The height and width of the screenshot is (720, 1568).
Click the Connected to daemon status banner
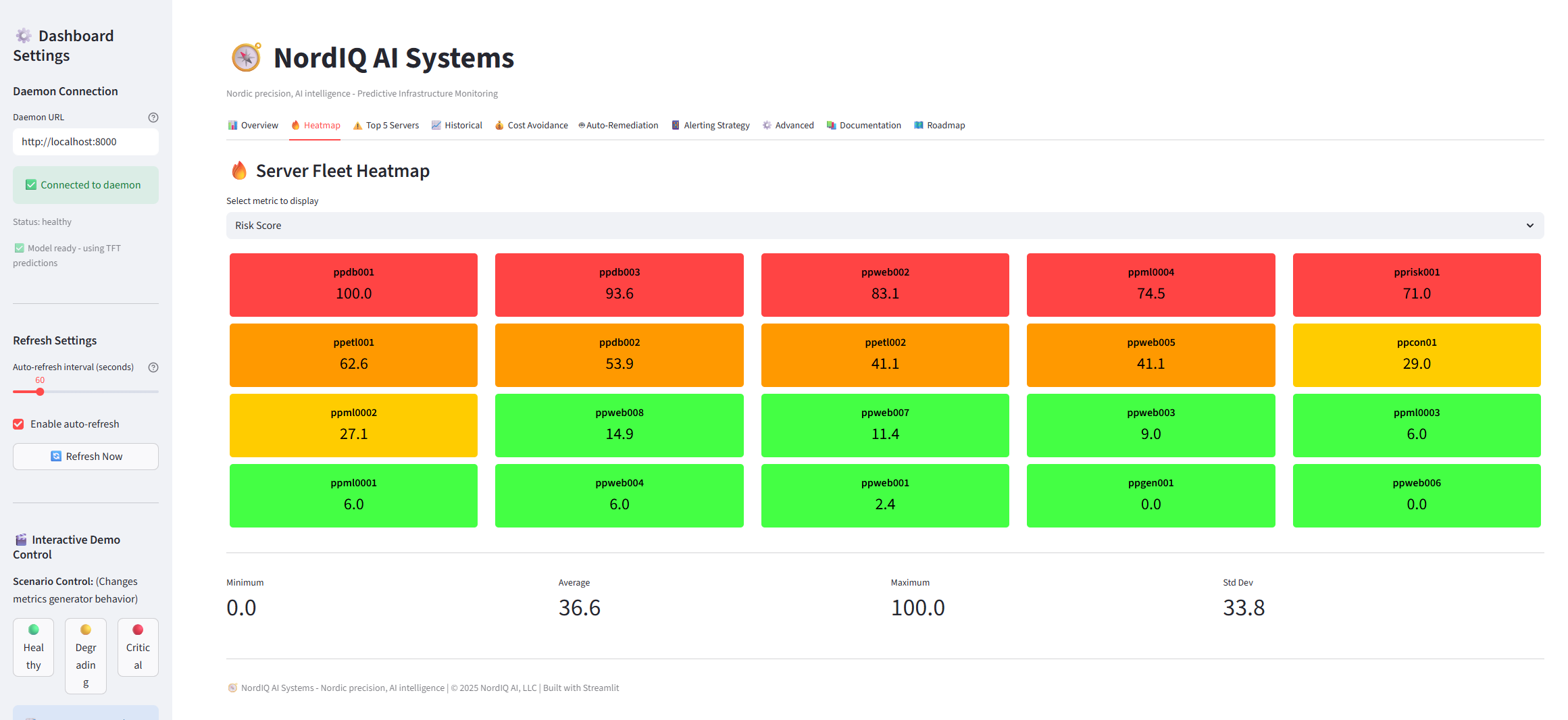click(x=85, y=184)
